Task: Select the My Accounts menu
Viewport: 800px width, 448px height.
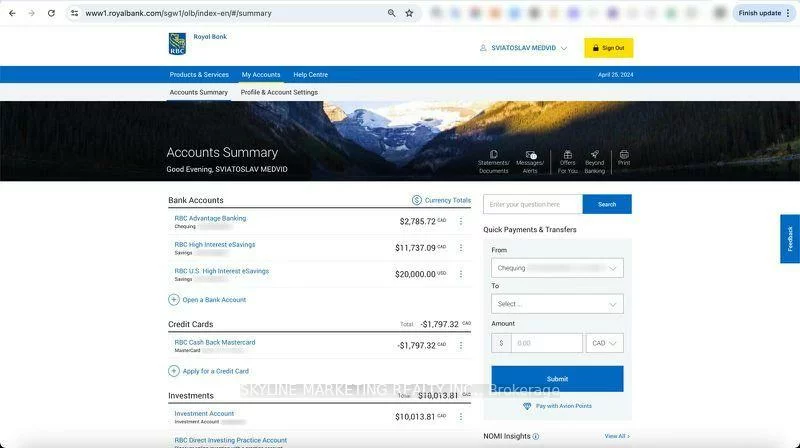Action: coord(261,74)
